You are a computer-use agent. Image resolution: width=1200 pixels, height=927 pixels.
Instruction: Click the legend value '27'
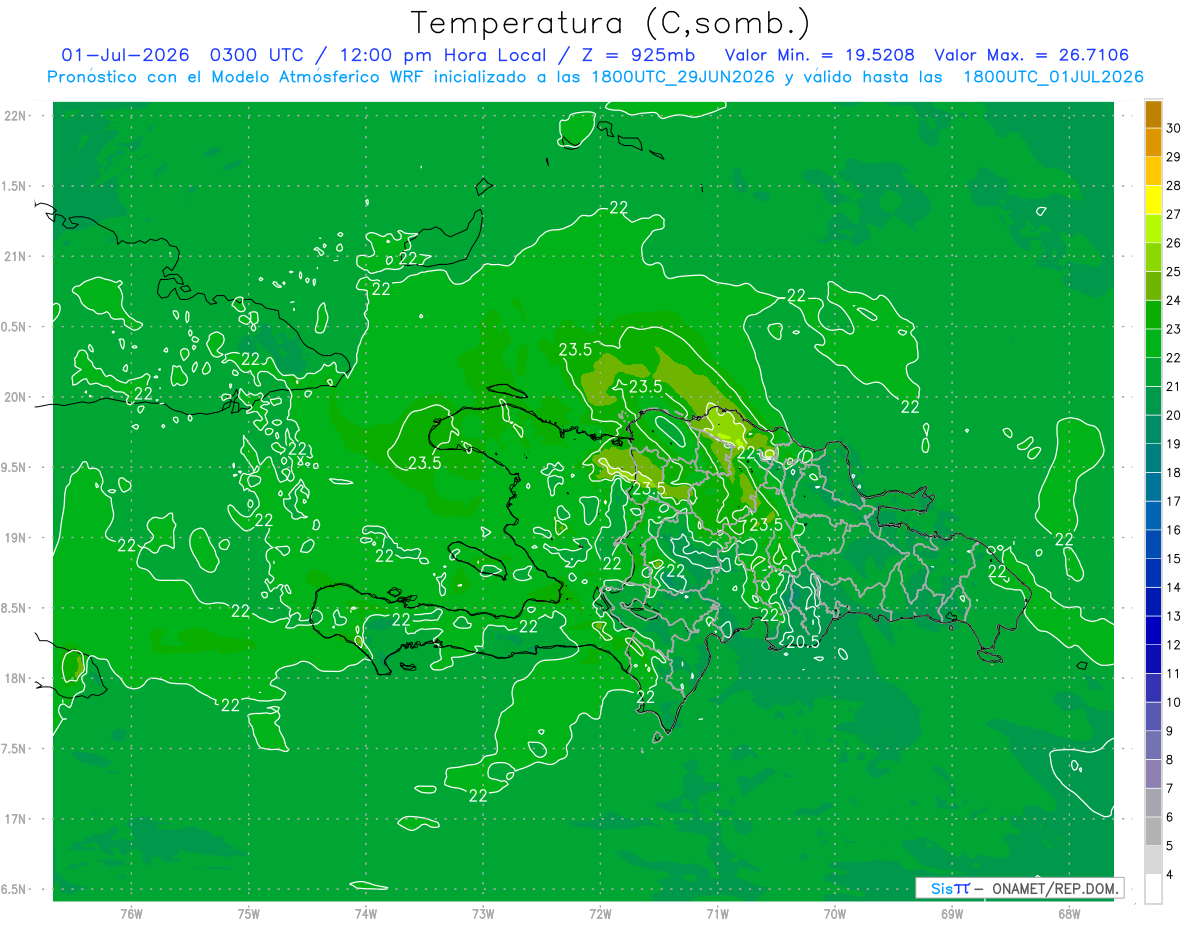1174,214
